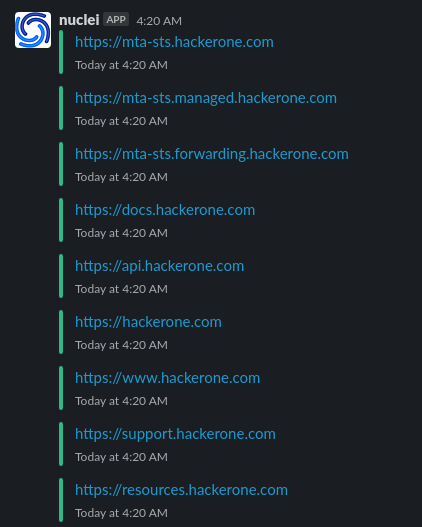This screenshot has width=422, height=527.
Task: Open the resources.hackerone.com link
Action: [181, 490]
